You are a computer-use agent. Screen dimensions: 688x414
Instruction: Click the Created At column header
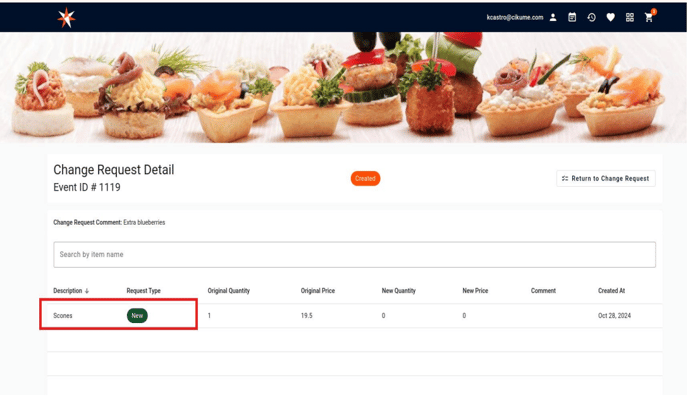[x=611, y=291]
